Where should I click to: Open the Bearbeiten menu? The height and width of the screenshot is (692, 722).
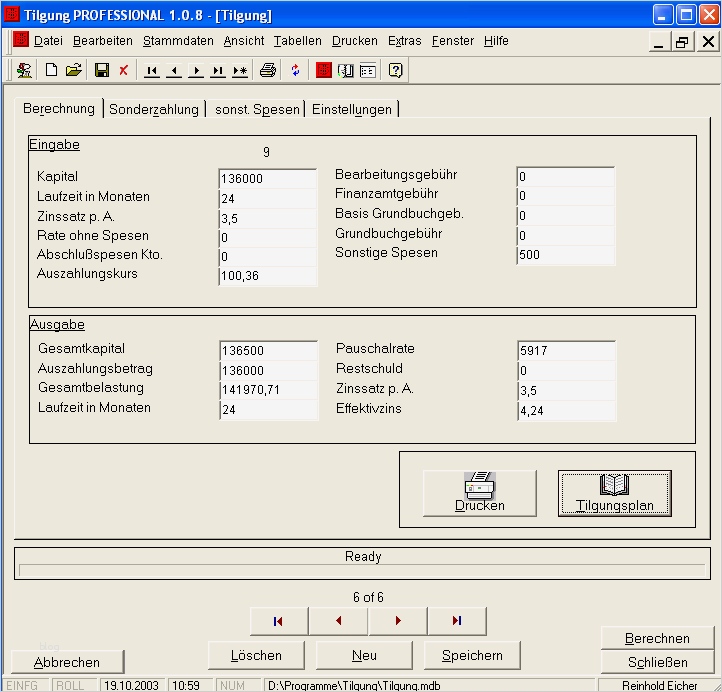103,41
